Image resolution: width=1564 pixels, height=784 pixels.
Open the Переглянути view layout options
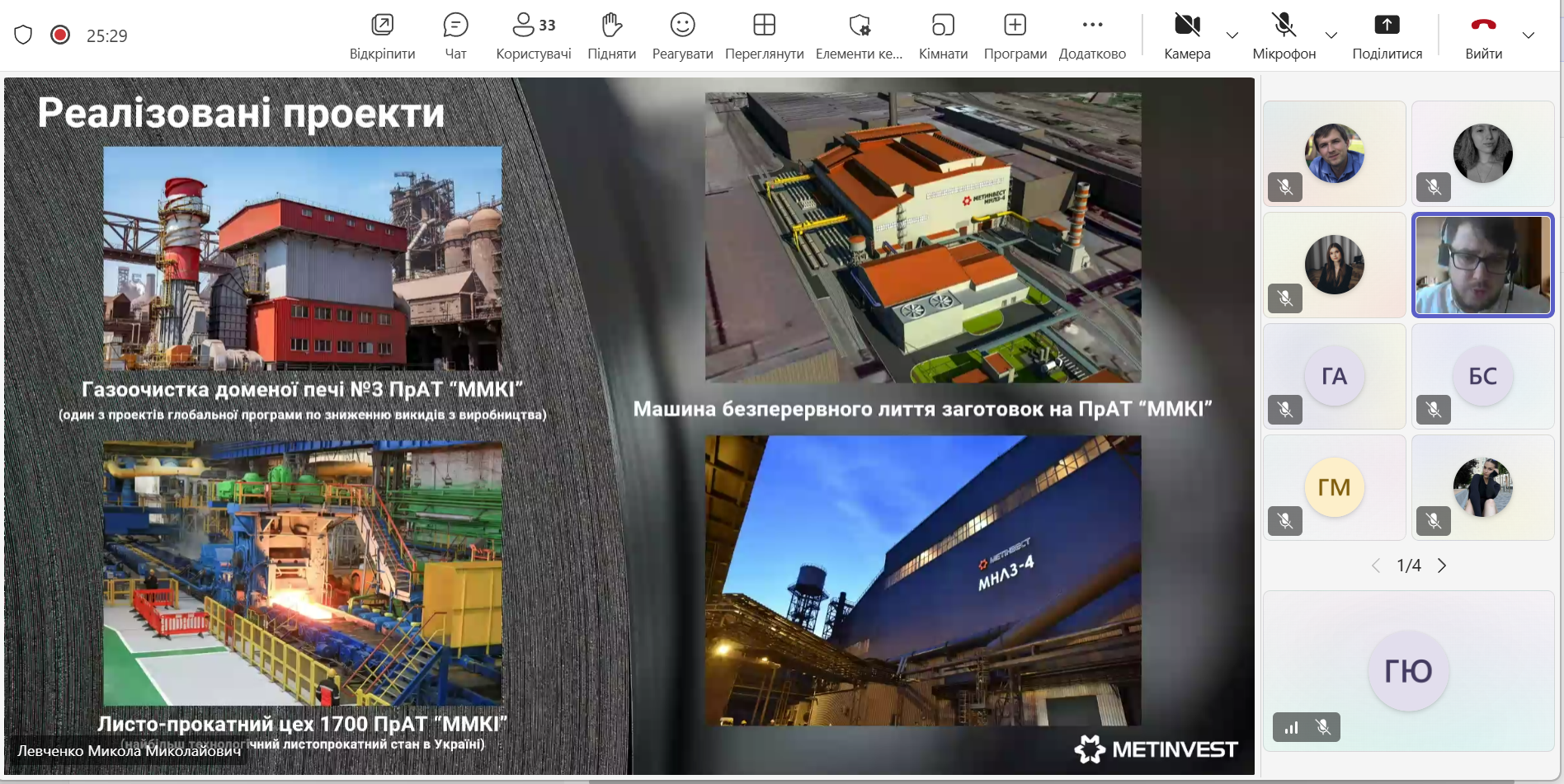[x=764, y=35]
